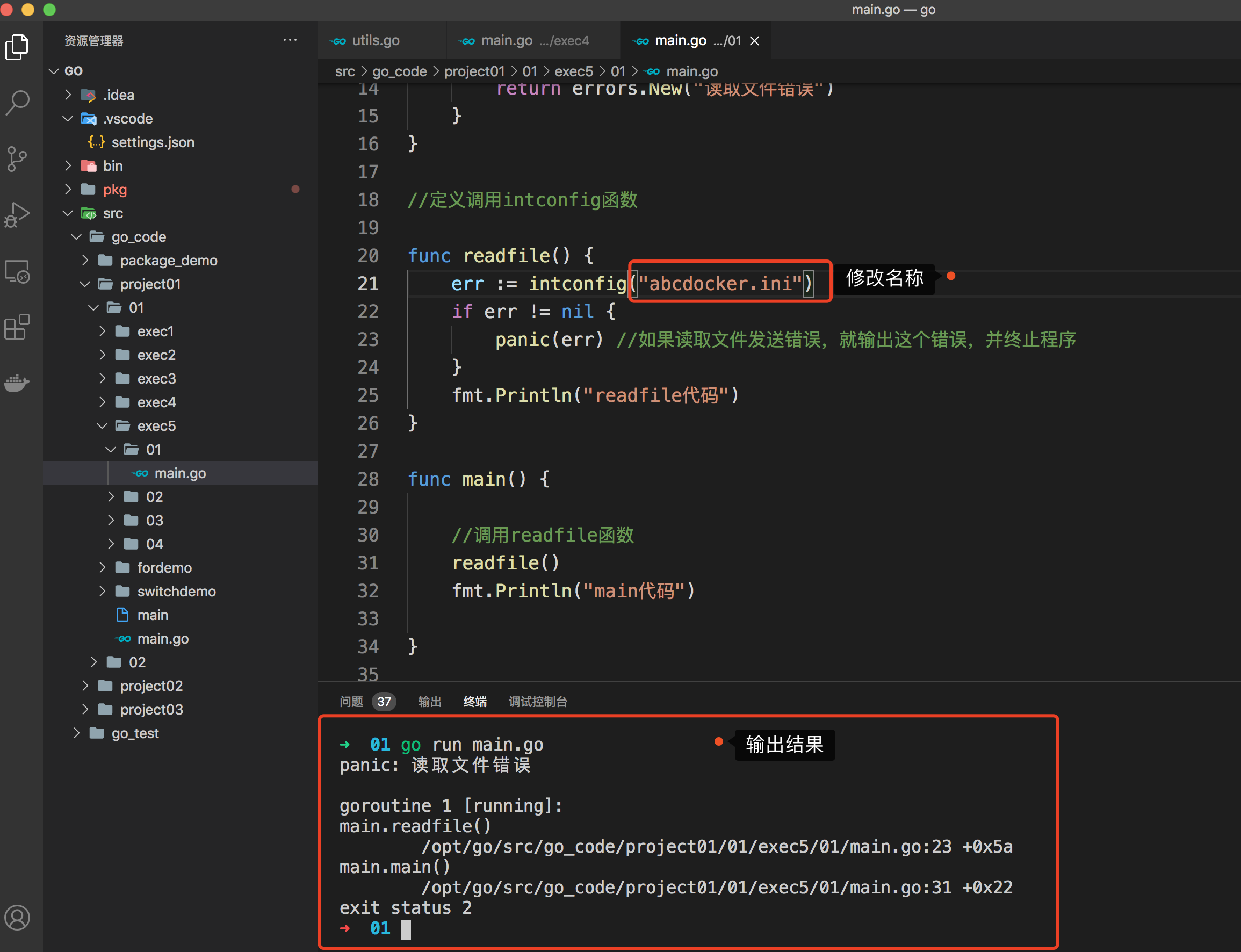Click the Accounts icon at bottom

(17, 918)
